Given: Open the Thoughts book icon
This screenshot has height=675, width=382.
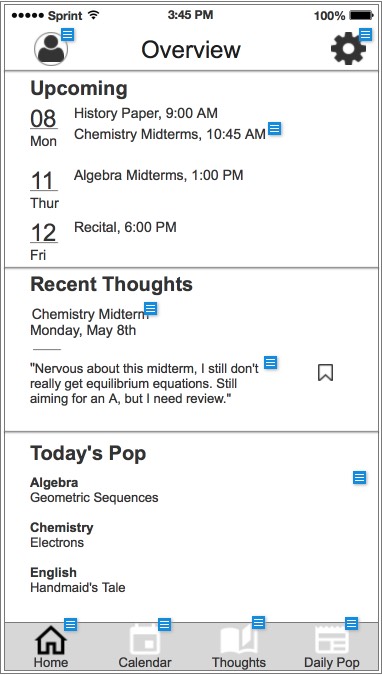Looking at the screenshot, I should (x=239, y=641).
